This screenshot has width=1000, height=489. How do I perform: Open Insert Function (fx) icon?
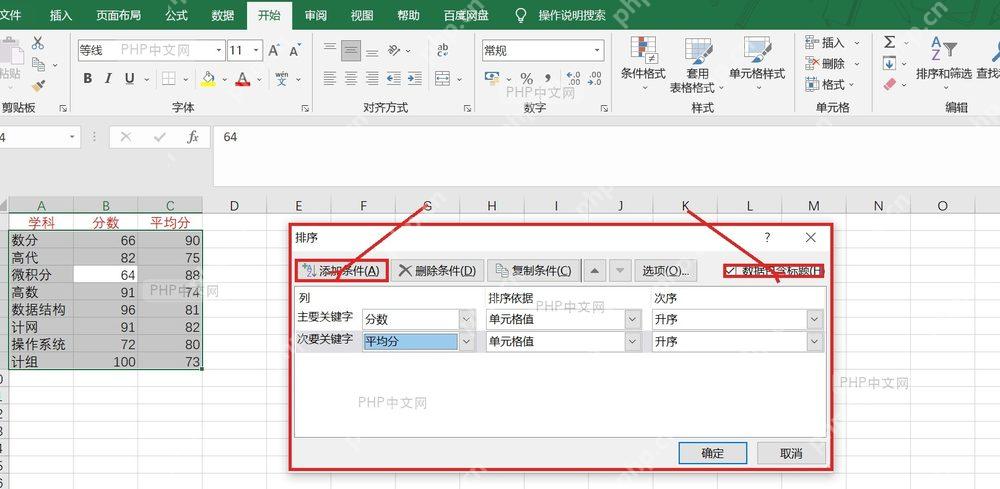pyautogui.click(x=193, y=137)
